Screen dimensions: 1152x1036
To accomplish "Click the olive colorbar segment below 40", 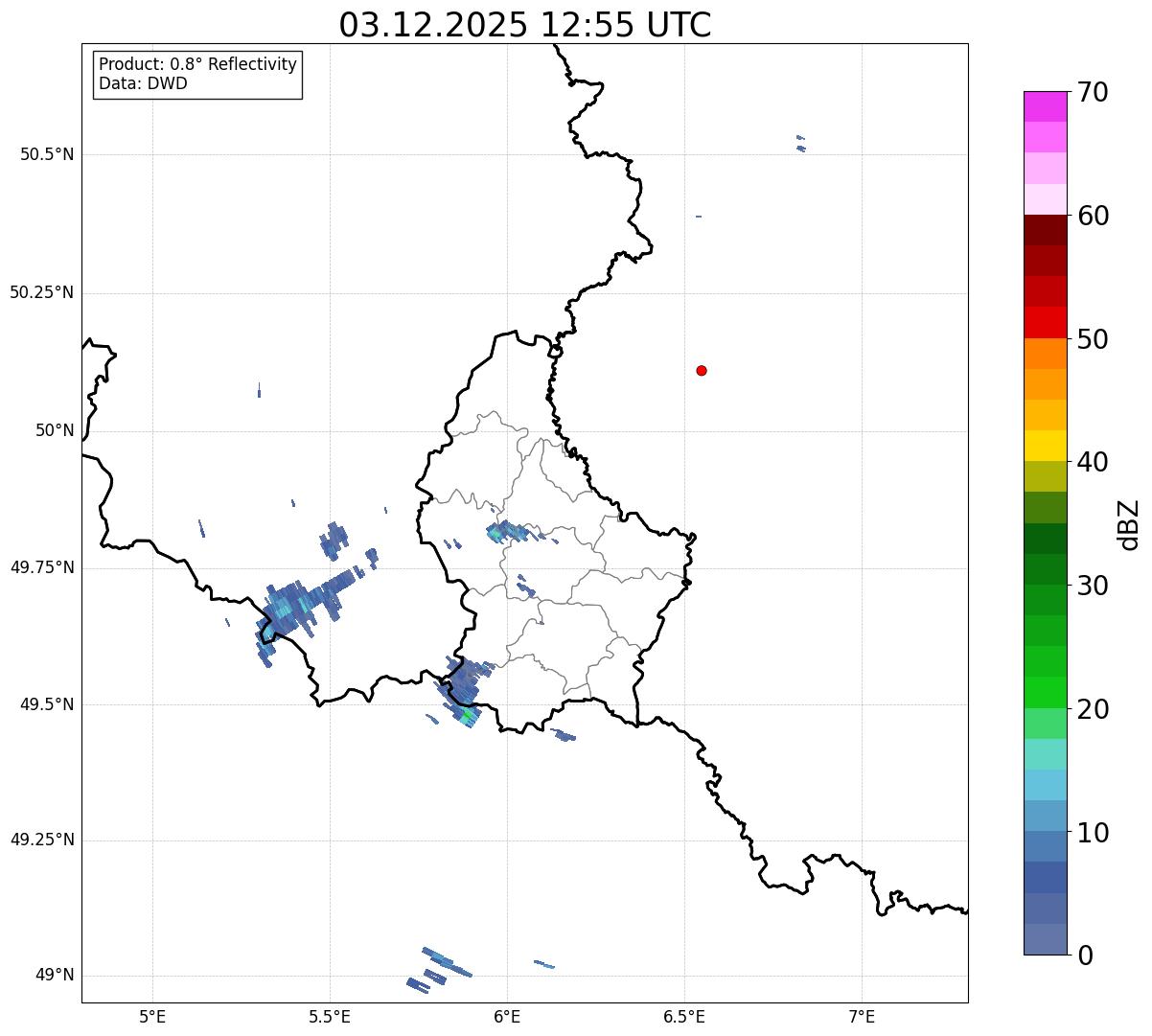I will point(1046,476).
